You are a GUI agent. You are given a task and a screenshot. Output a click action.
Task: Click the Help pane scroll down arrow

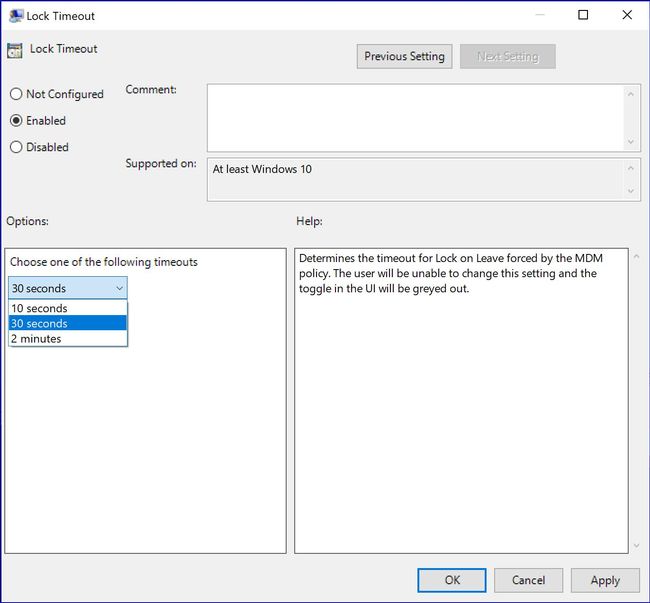pyautogui.click(x=636, y=546)
